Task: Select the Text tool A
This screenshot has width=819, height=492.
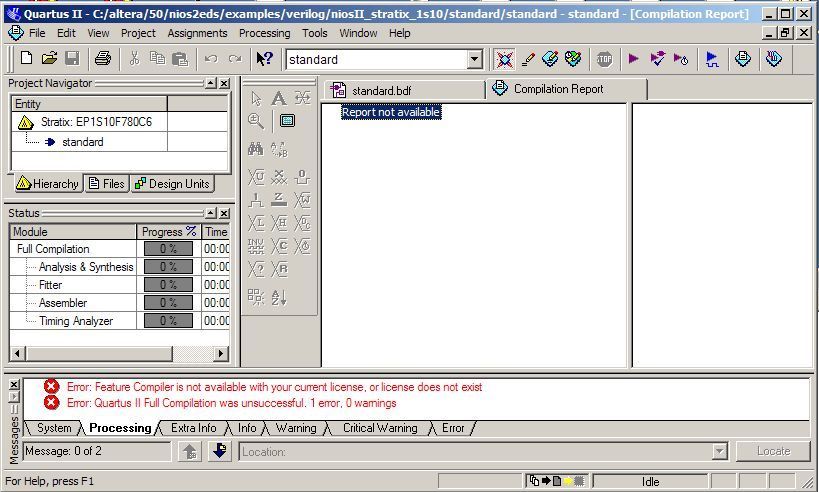Action: pos(279,98)
